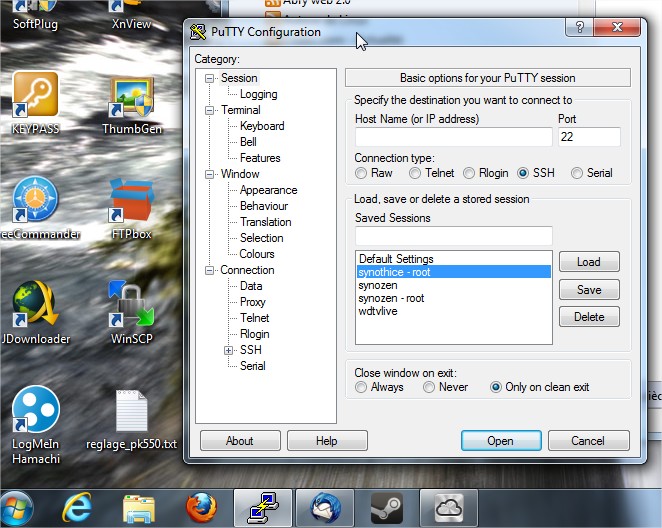Screen dimensions: 662x528
Task: Choose the Serial connection type option
Action: (576, 173)
